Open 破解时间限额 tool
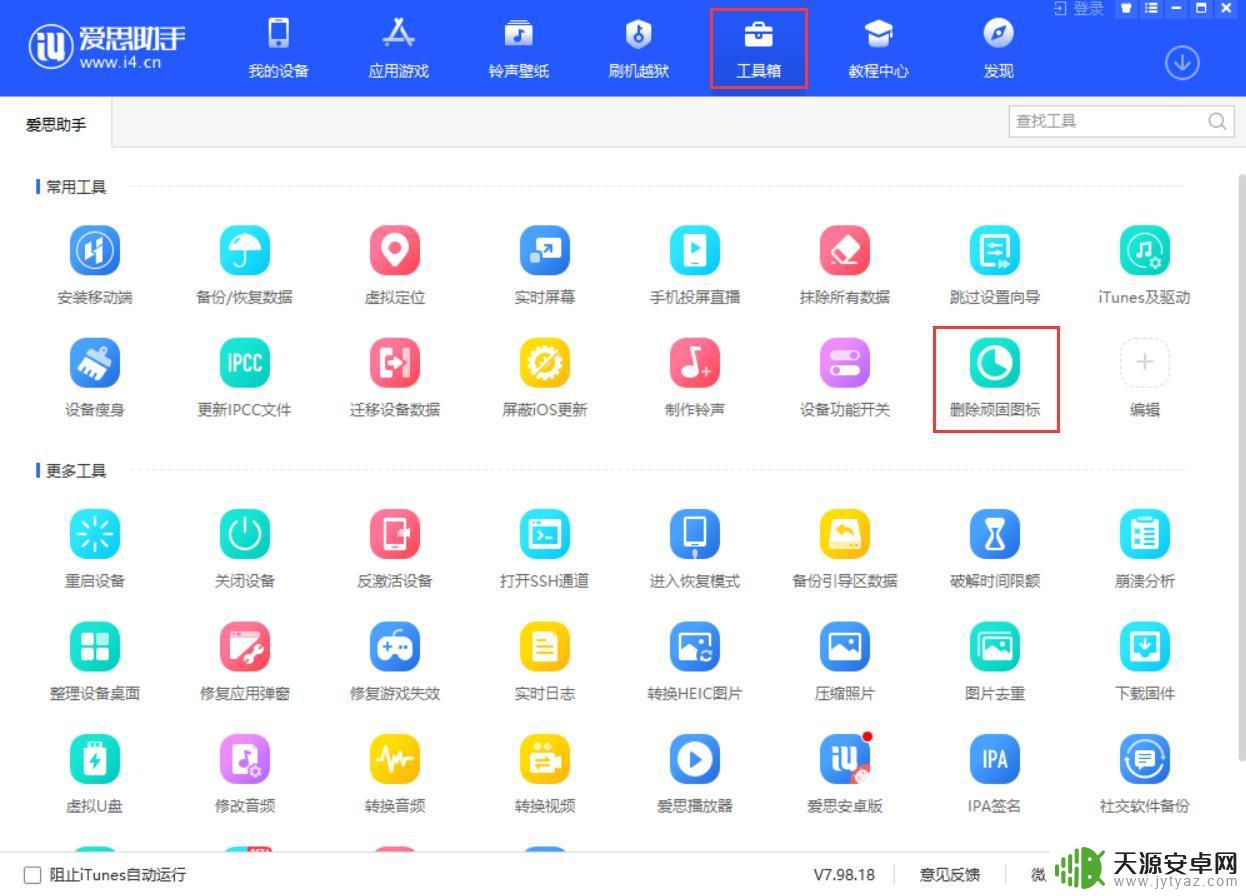 [x=995, y=534]
